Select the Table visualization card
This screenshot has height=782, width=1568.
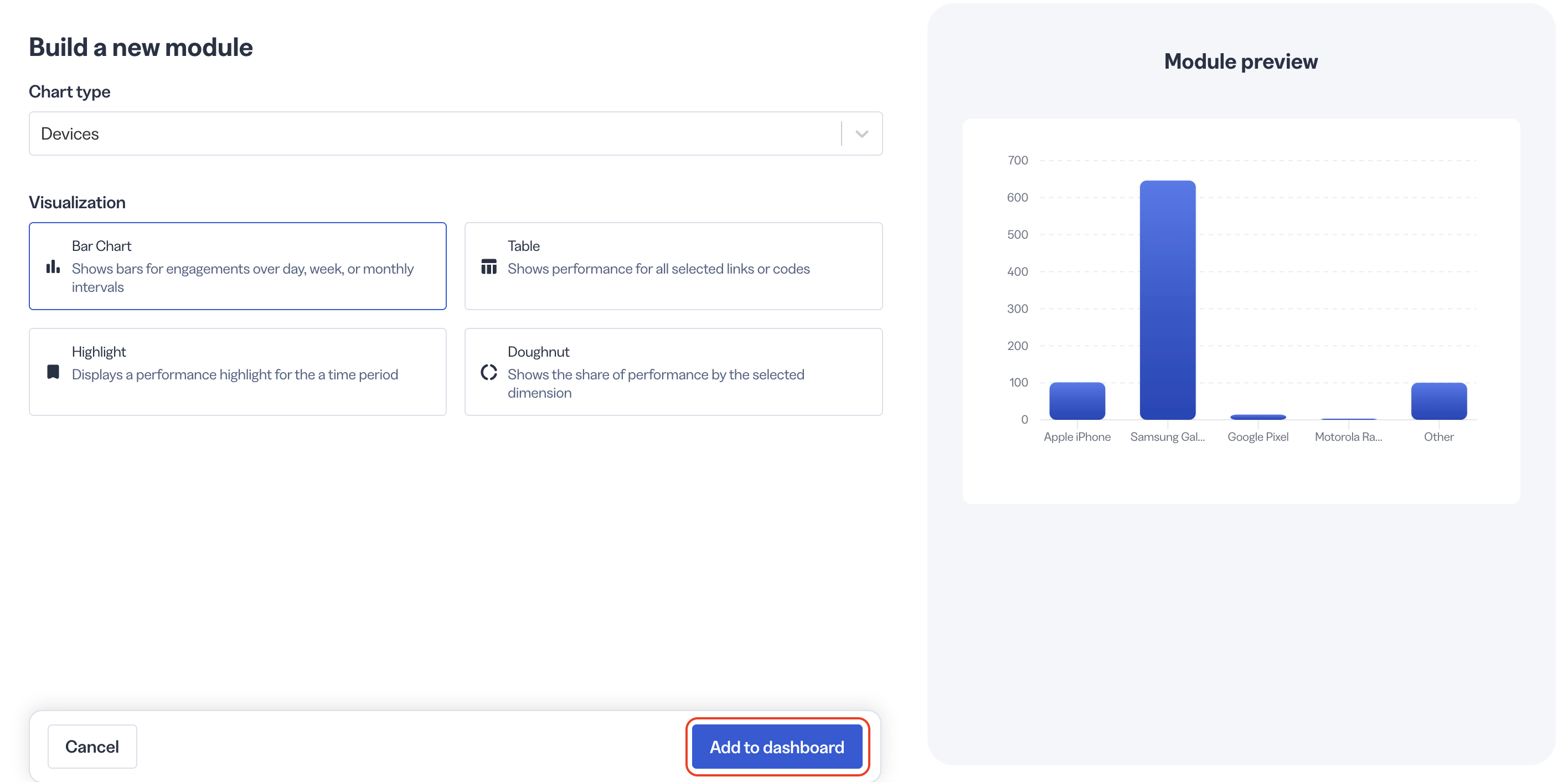pos(673,266)
